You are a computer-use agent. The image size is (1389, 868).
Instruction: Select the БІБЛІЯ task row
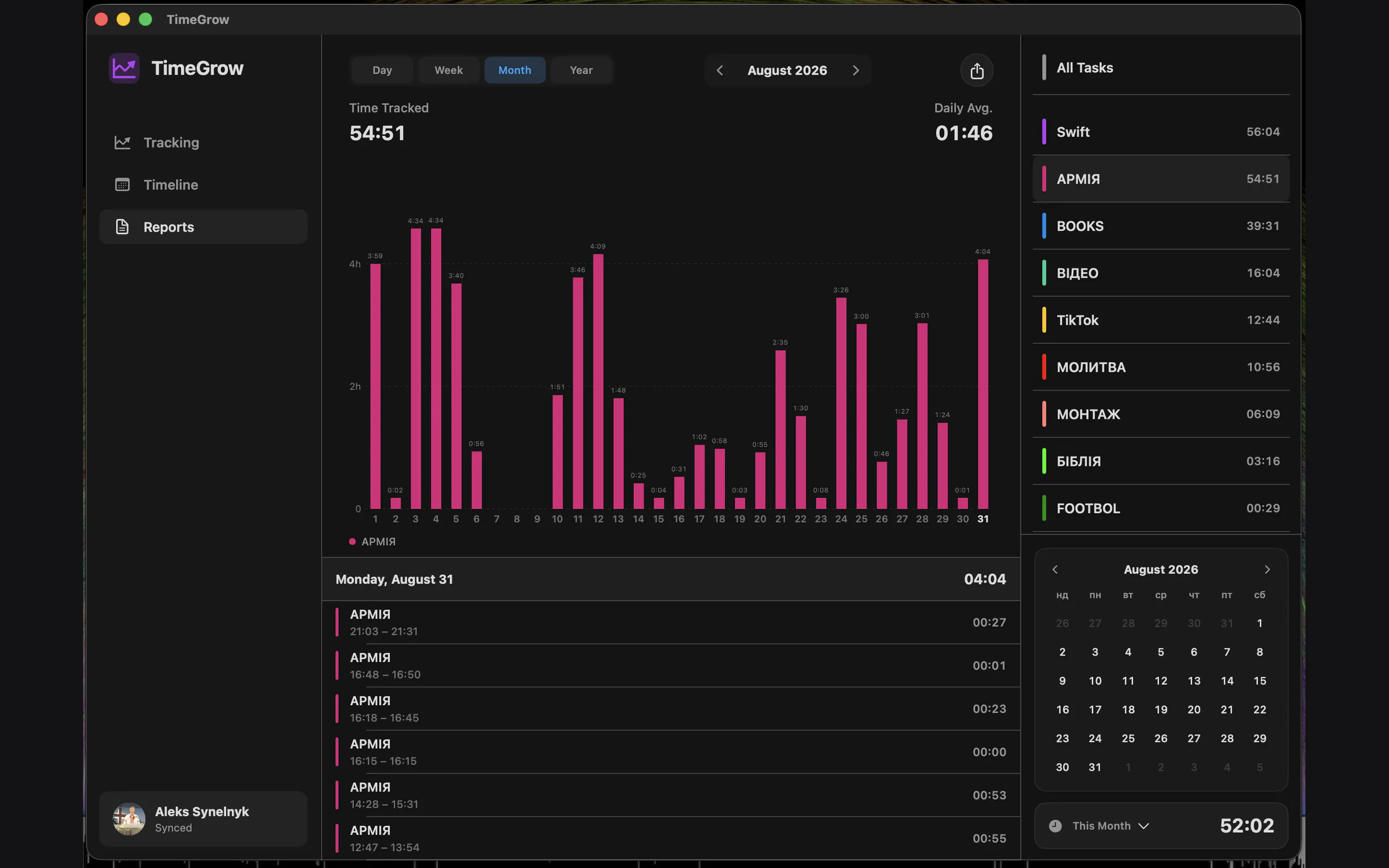(1161, 461)
